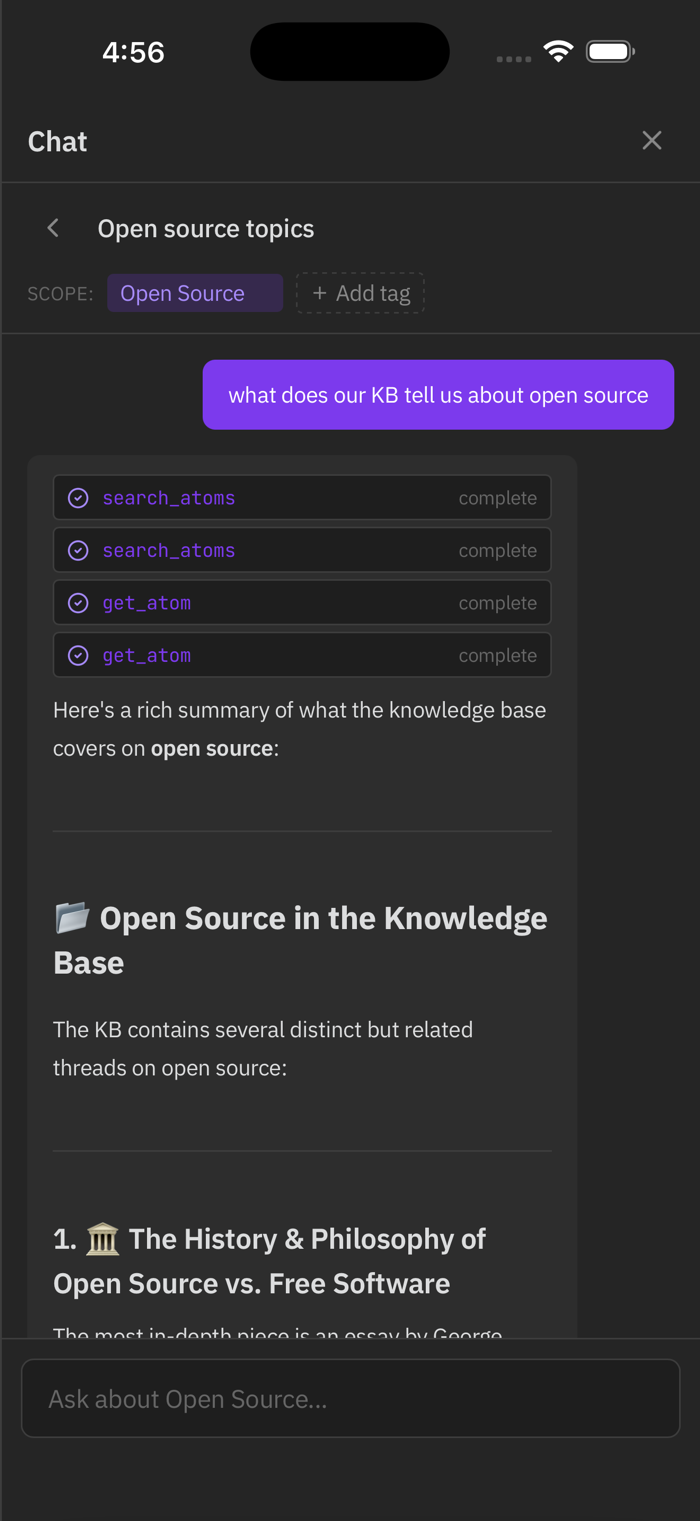Tap the building emoji in the History heading
The height and width of the screenshot is (1521, 700).
tap(103, 1240)
